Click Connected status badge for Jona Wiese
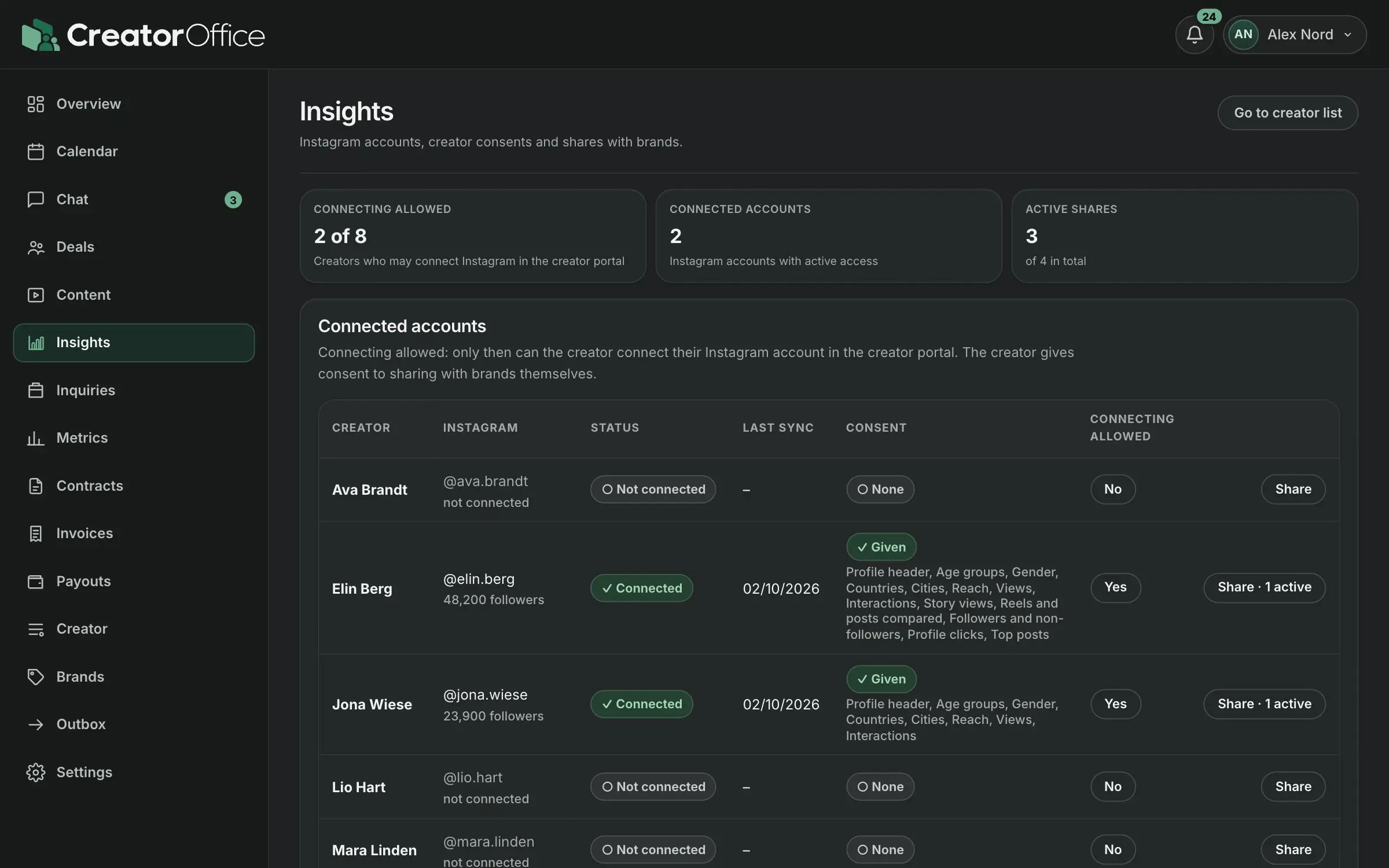This screenshot has height=868, width=1389. [641, 704]
